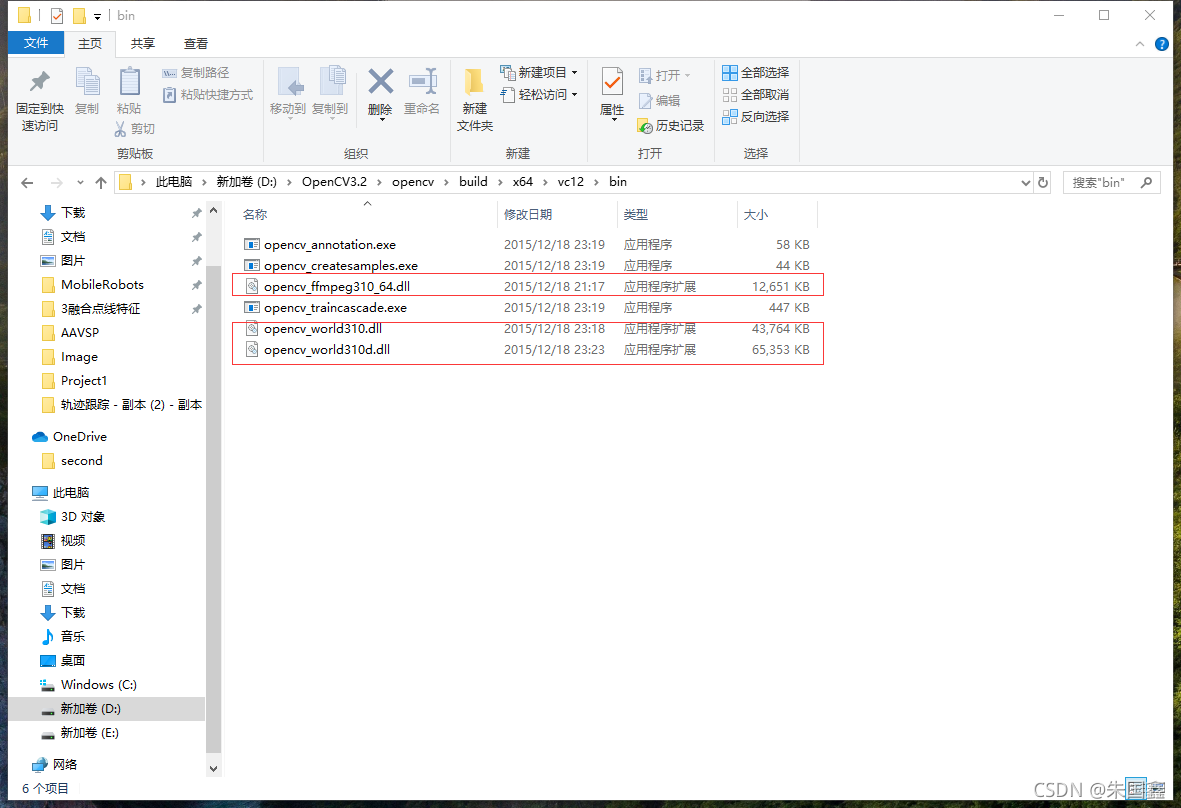1181x808 pixels.
Task: Click build in the address breadcrumb
Action: 473,181
